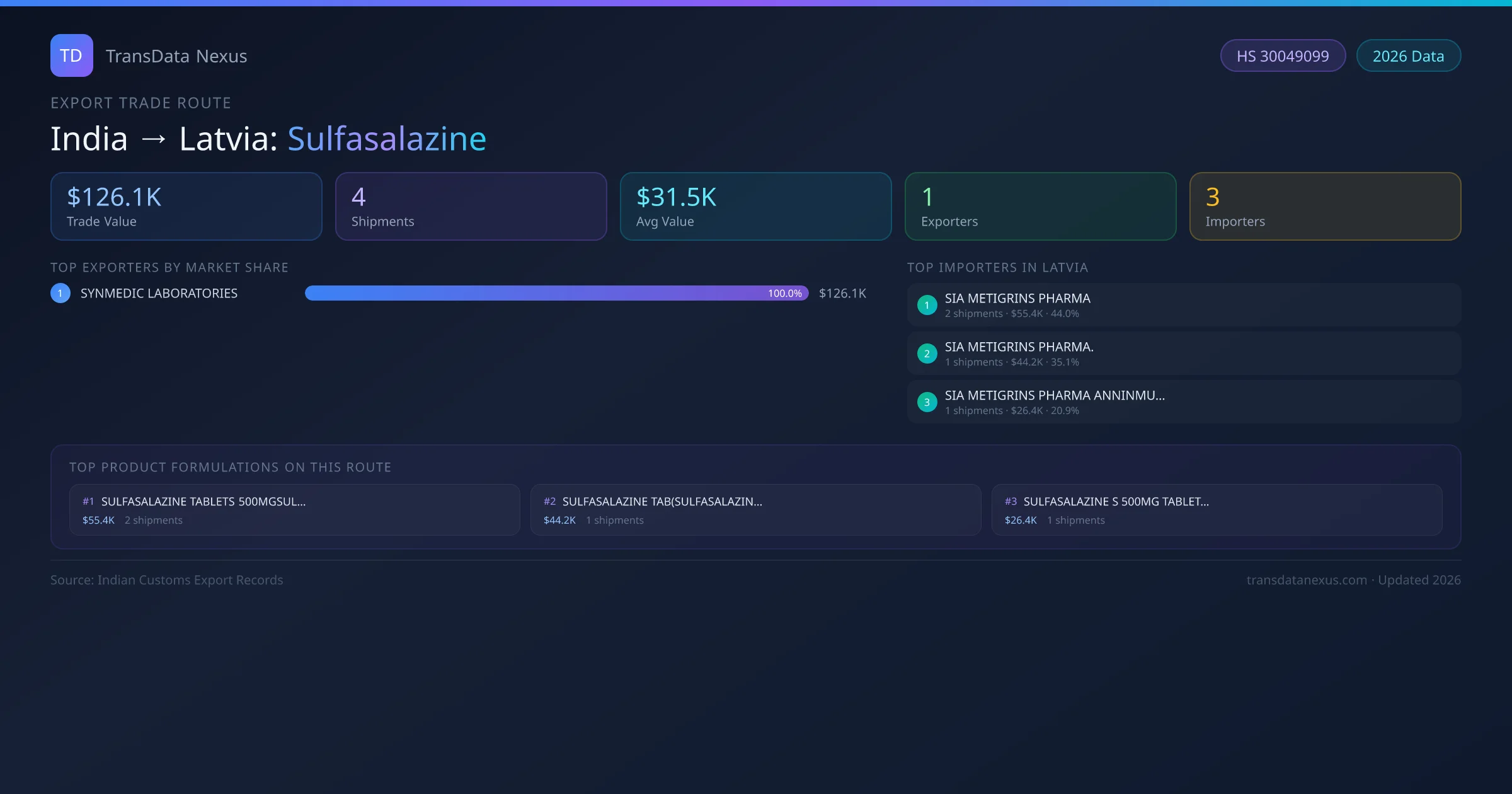Select the 1 Exporters stat card
1512x794 pixels.
tap(1040, 207)
